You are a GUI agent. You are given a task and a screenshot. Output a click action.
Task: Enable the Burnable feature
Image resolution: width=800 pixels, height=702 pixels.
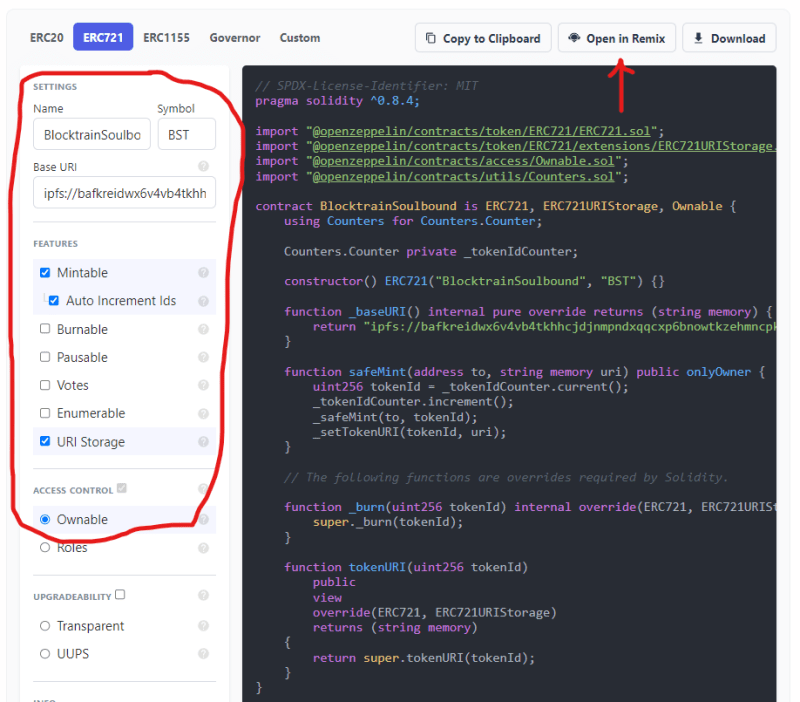pyautogui.click(x=45, y=329)
